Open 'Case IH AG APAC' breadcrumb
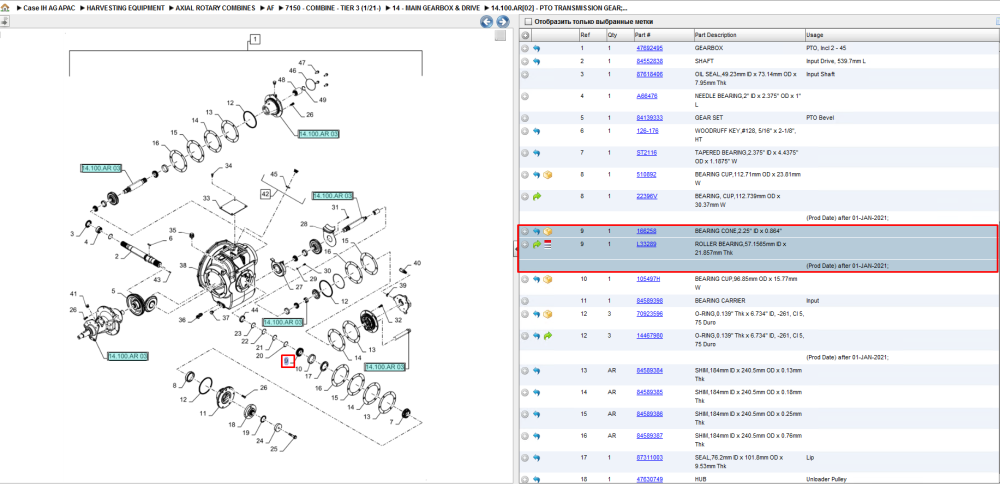This screenshot has width=1000, height=484. (x=49, y=8)
